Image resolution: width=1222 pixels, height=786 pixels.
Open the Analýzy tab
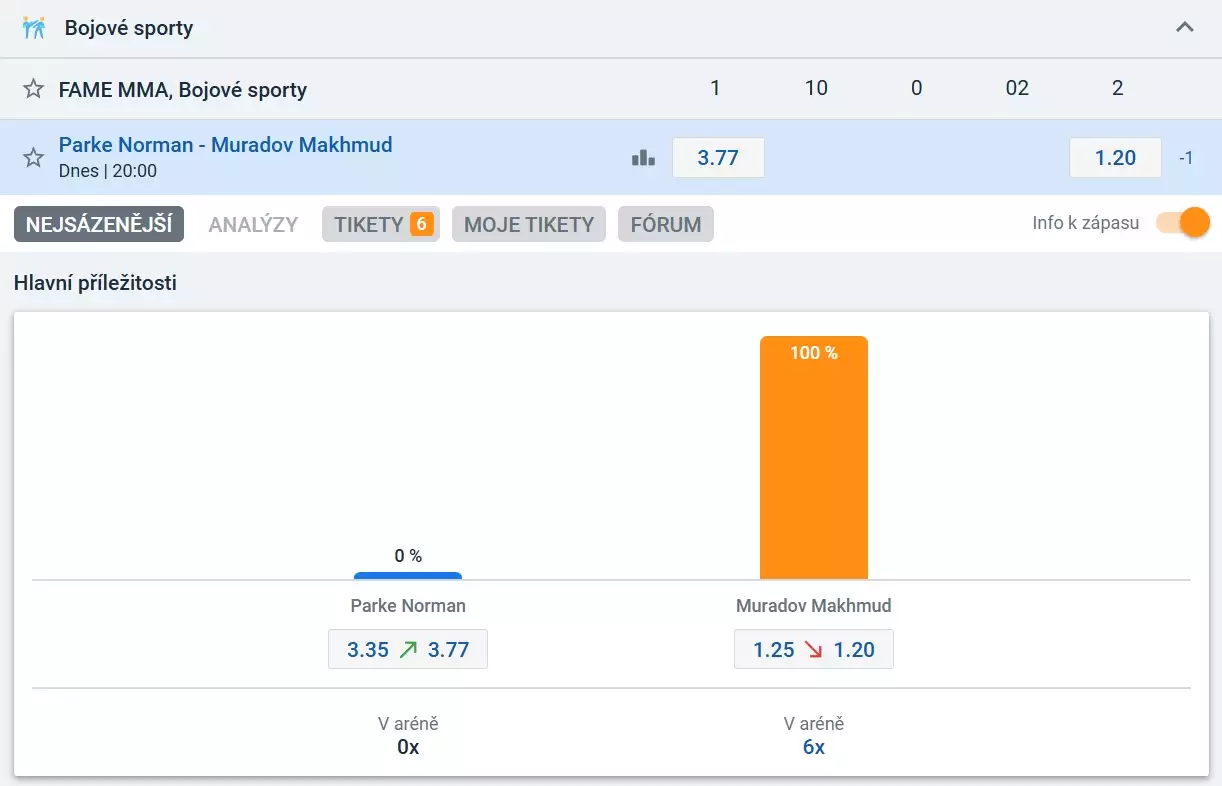[x=253, y=224]
